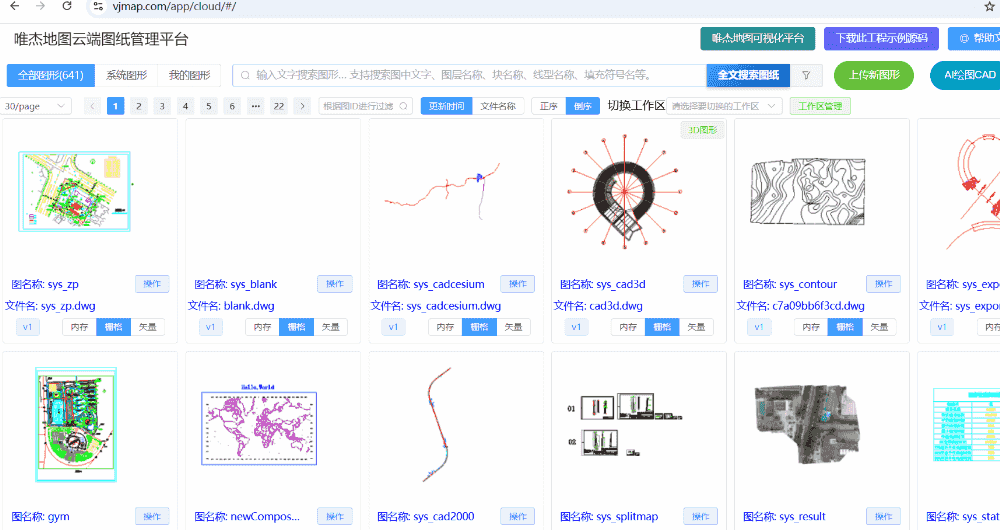Open 操作 menu for sys_blank

tap(335, 284)
